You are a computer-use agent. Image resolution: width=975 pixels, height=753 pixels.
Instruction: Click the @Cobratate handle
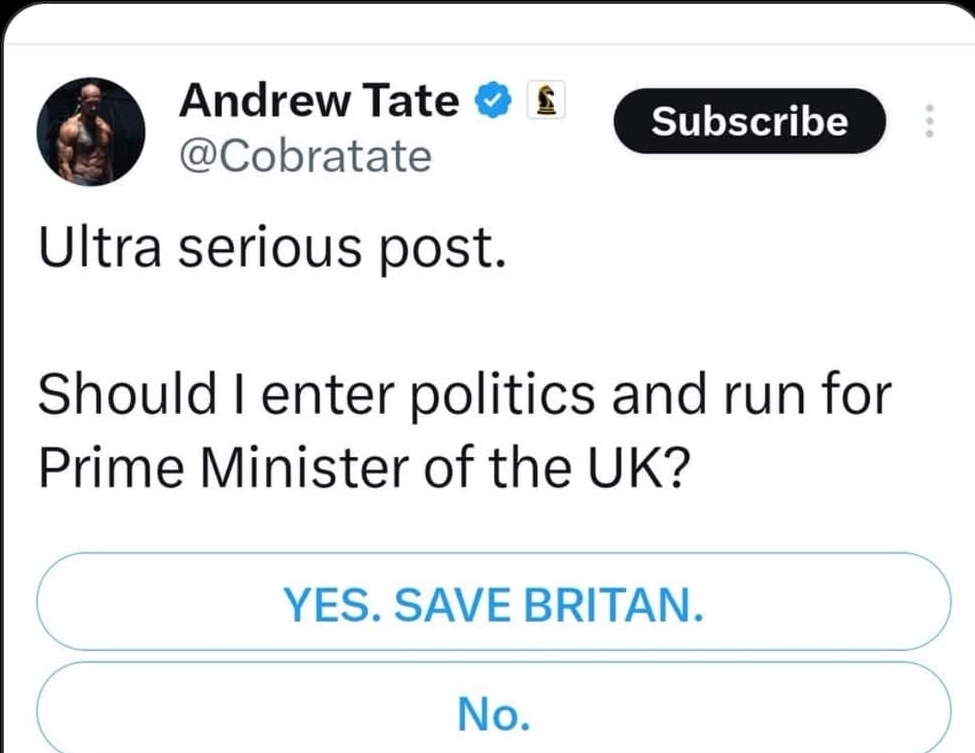pos(305,155)
